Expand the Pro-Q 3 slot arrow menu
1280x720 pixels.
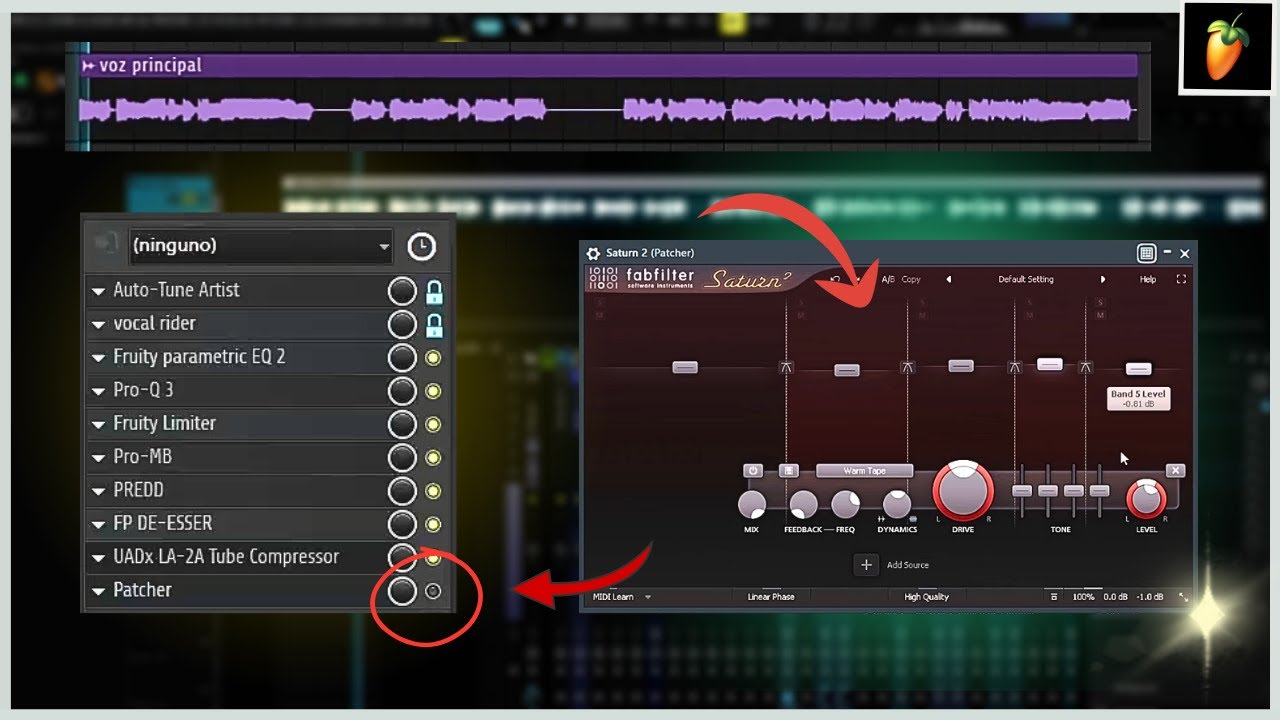pos(98,391)
